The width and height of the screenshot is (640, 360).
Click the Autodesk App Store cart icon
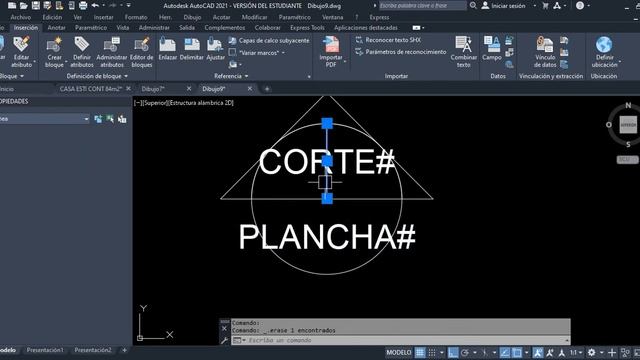pos(545,6)
